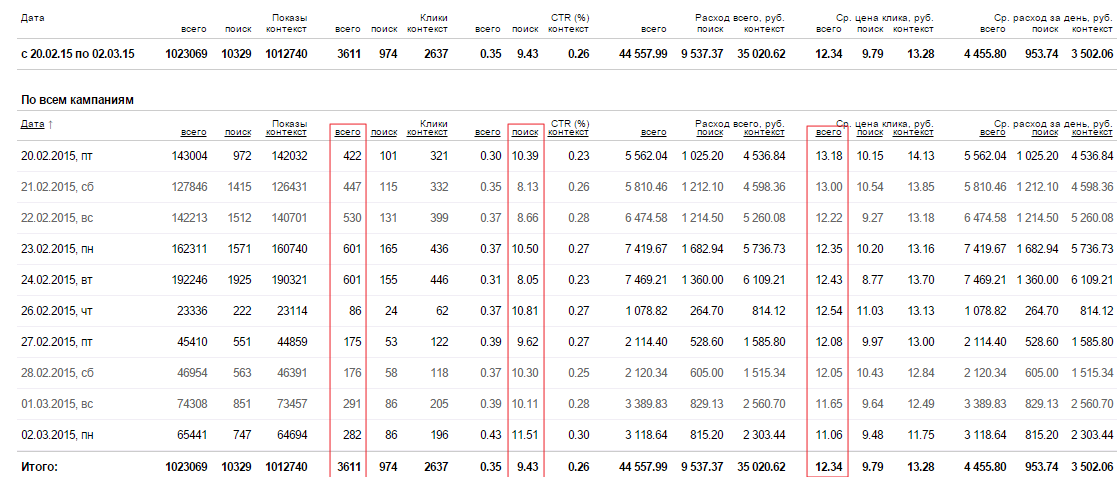Sort by Ср. цена клика контекст header
The image size is (1117, 477).
click(x=913, y=132)
